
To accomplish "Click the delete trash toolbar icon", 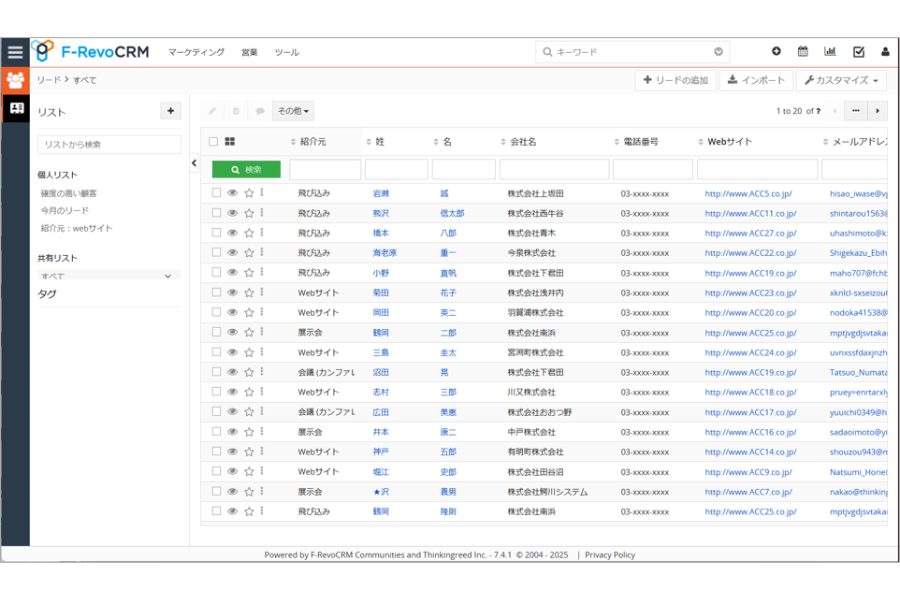I will (236, 111).
